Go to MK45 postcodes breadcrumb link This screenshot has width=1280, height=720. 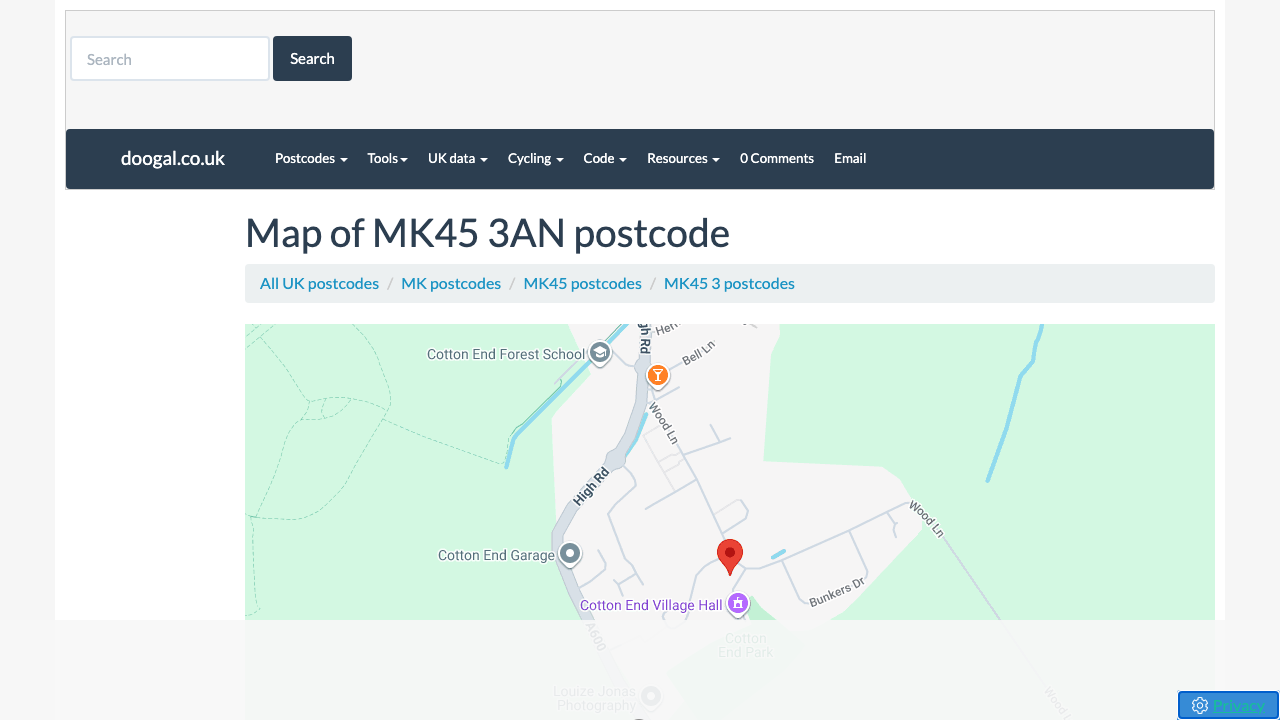582,284
